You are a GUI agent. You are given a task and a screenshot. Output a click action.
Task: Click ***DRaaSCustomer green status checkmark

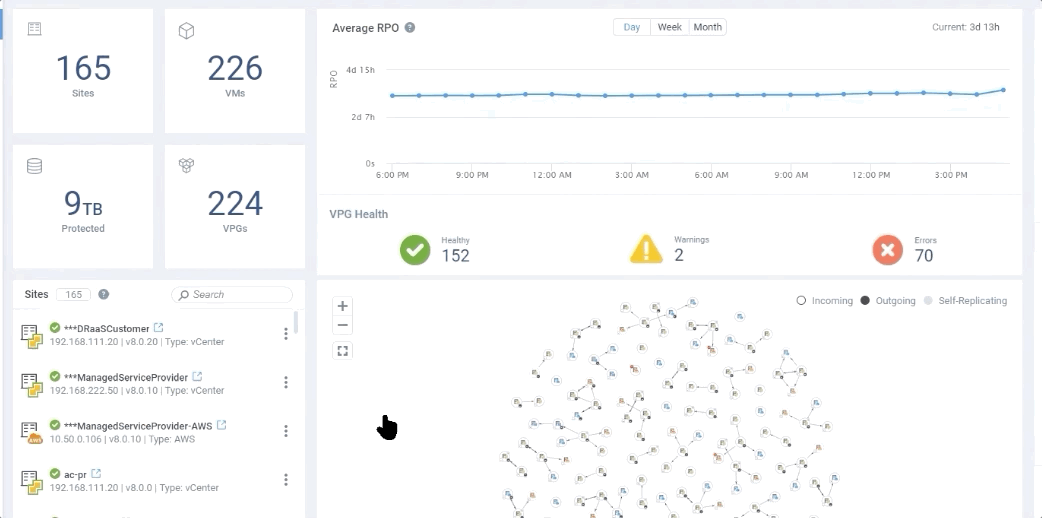point(55,328)
